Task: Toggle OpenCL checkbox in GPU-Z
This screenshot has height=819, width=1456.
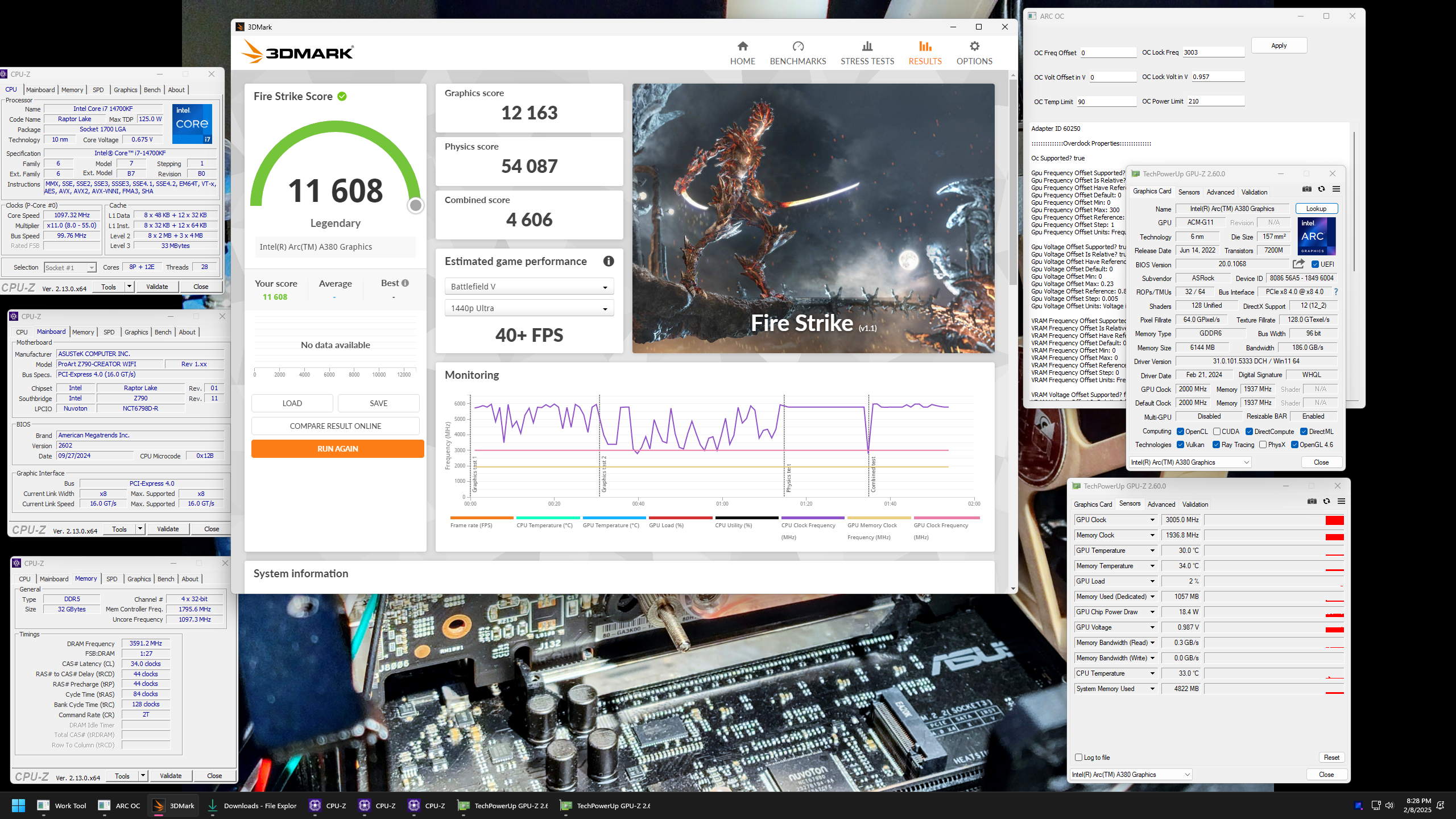Action: coord(1180,432)
